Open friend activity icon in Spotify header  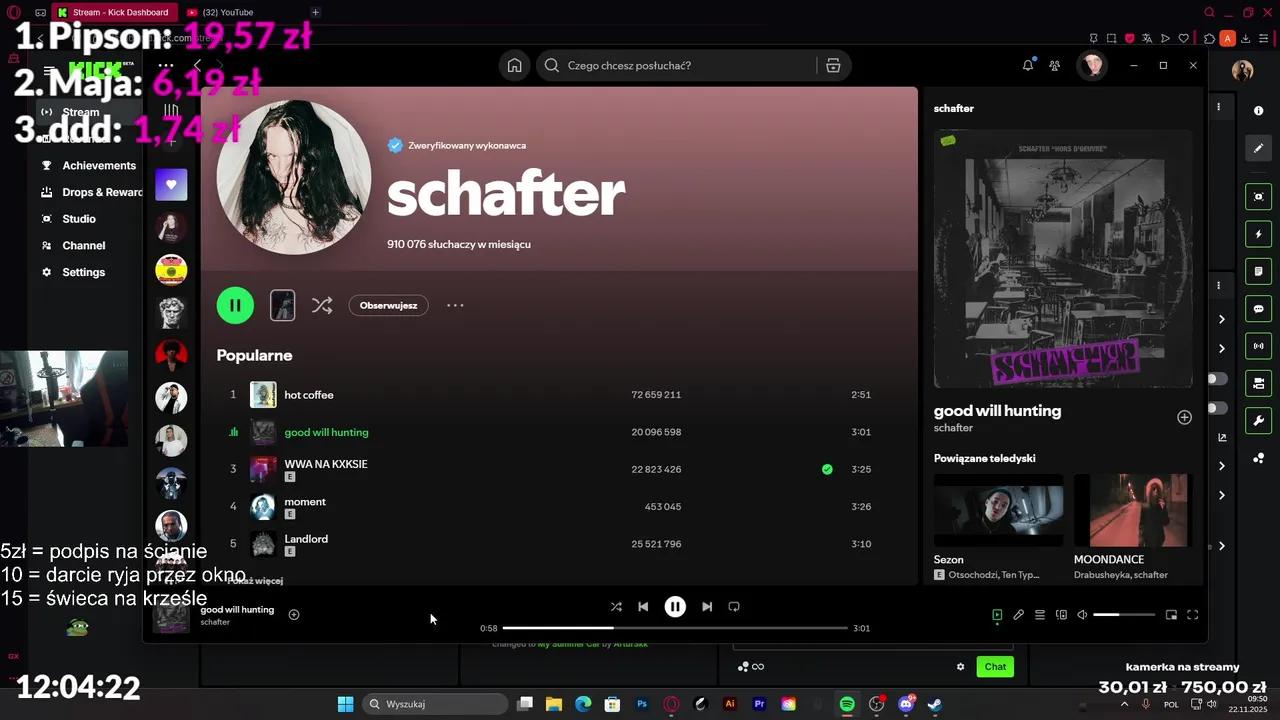coord(1055,66)
